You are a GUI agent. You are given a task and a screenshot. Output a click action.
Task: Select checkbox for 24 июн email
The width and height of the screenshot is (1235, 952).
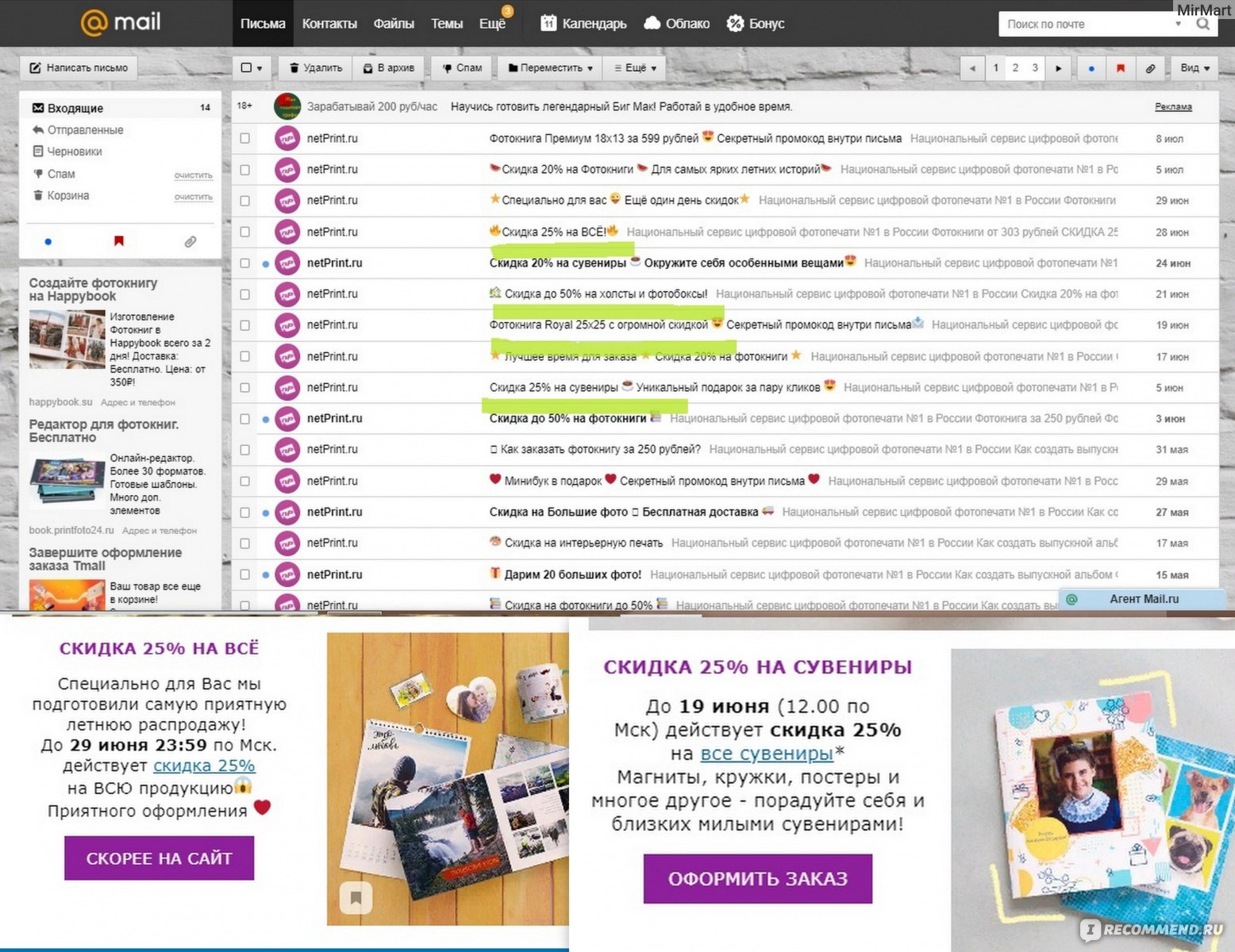[x=245, y=263]
